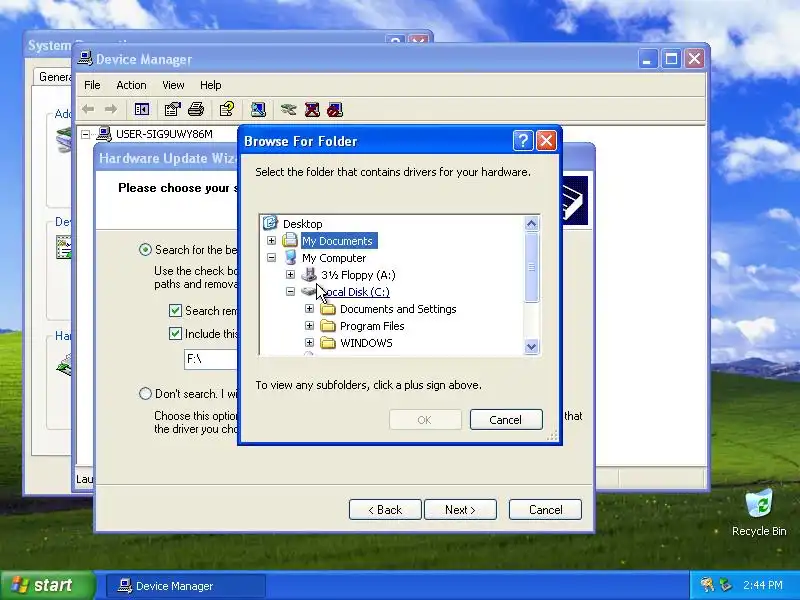Toggle the Search removable media checkbox
Viewport: 800px width, 600px height.
[175, 310]
